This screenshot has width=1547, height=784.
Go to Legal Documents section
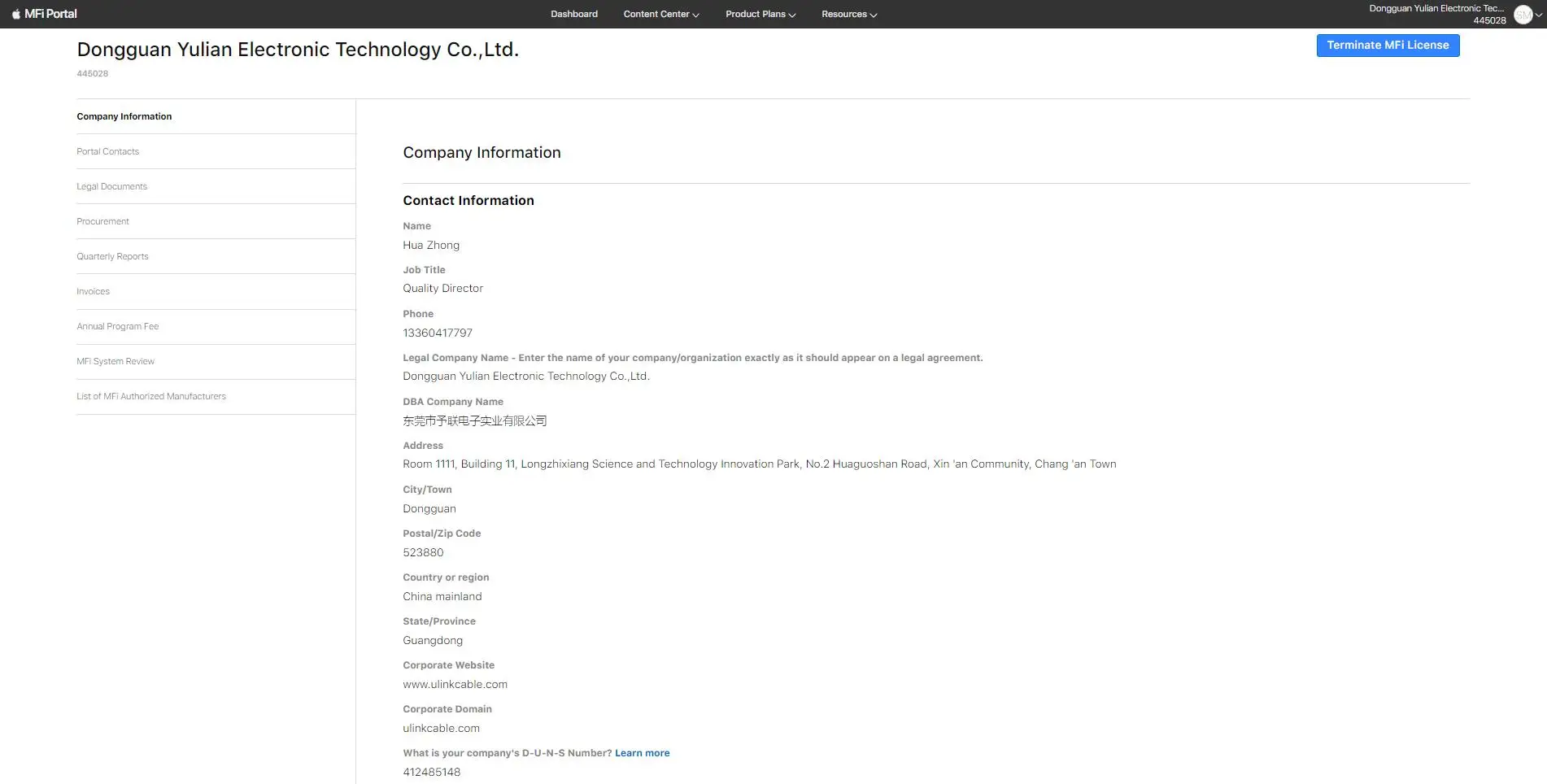pos(112,186)
